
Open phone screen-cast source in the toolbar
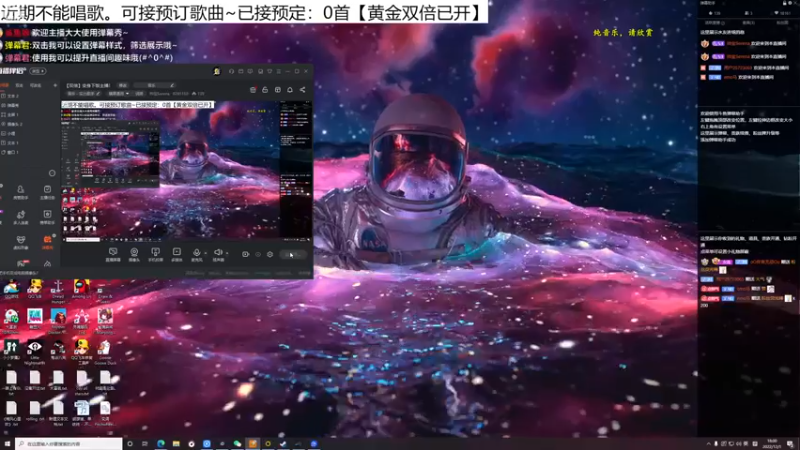tap(156, 254)
